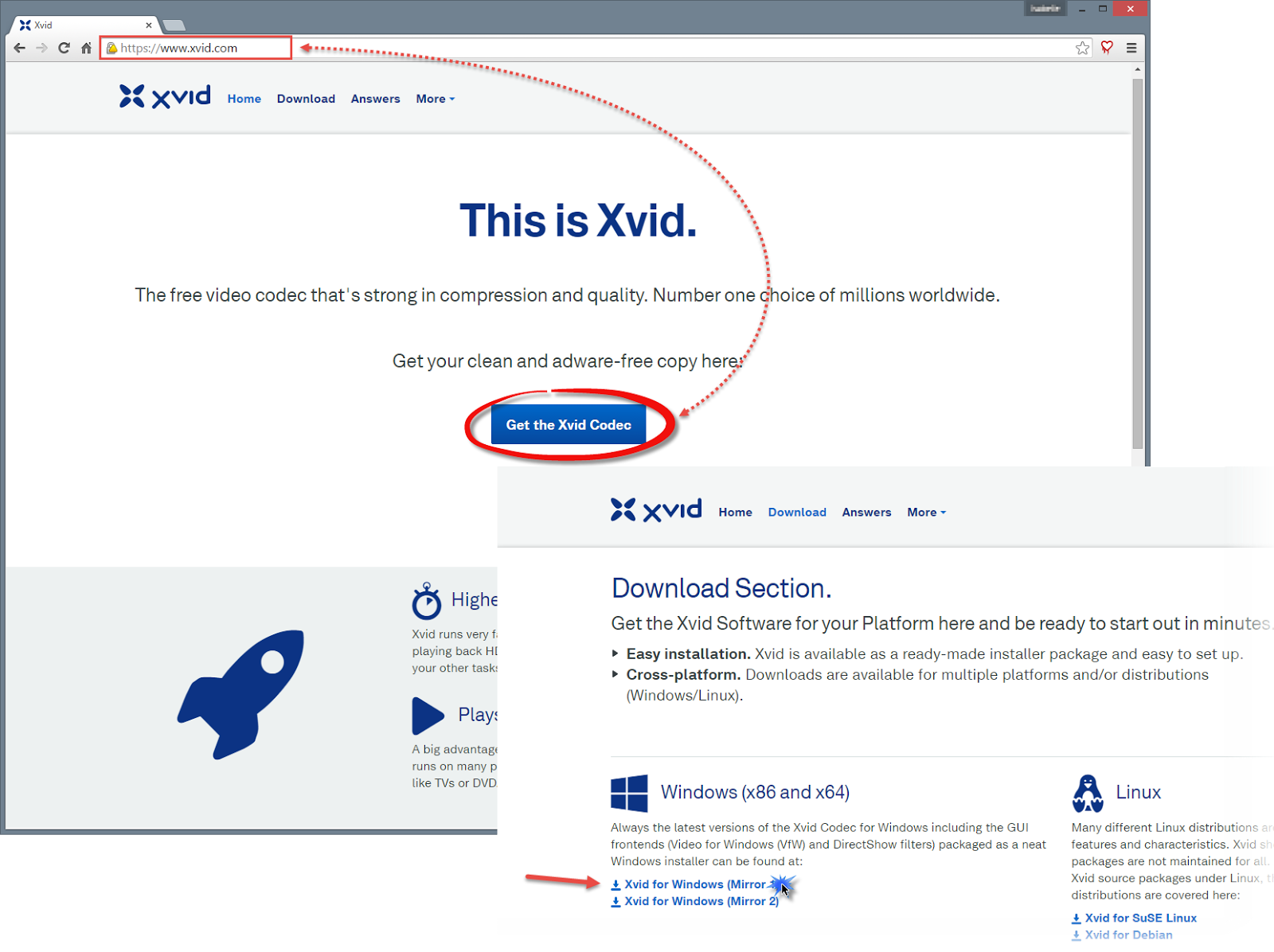Open Home in the Download page navigation

tap(735, 512)
